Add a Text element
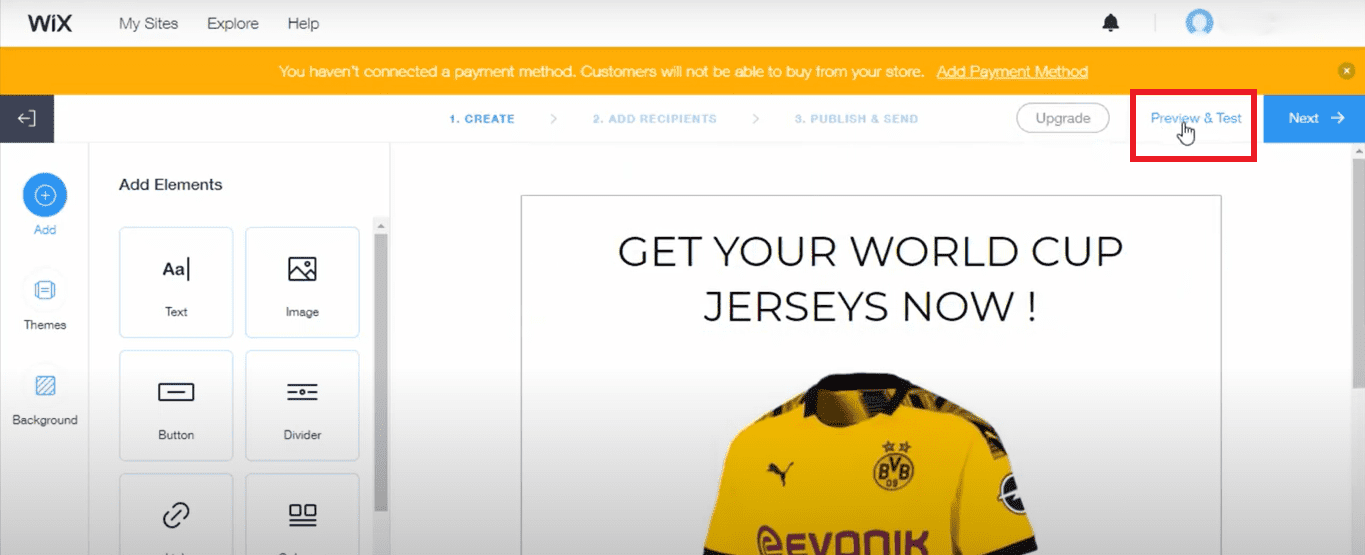Screen dimensions: 1365x555 coord(176,282)
